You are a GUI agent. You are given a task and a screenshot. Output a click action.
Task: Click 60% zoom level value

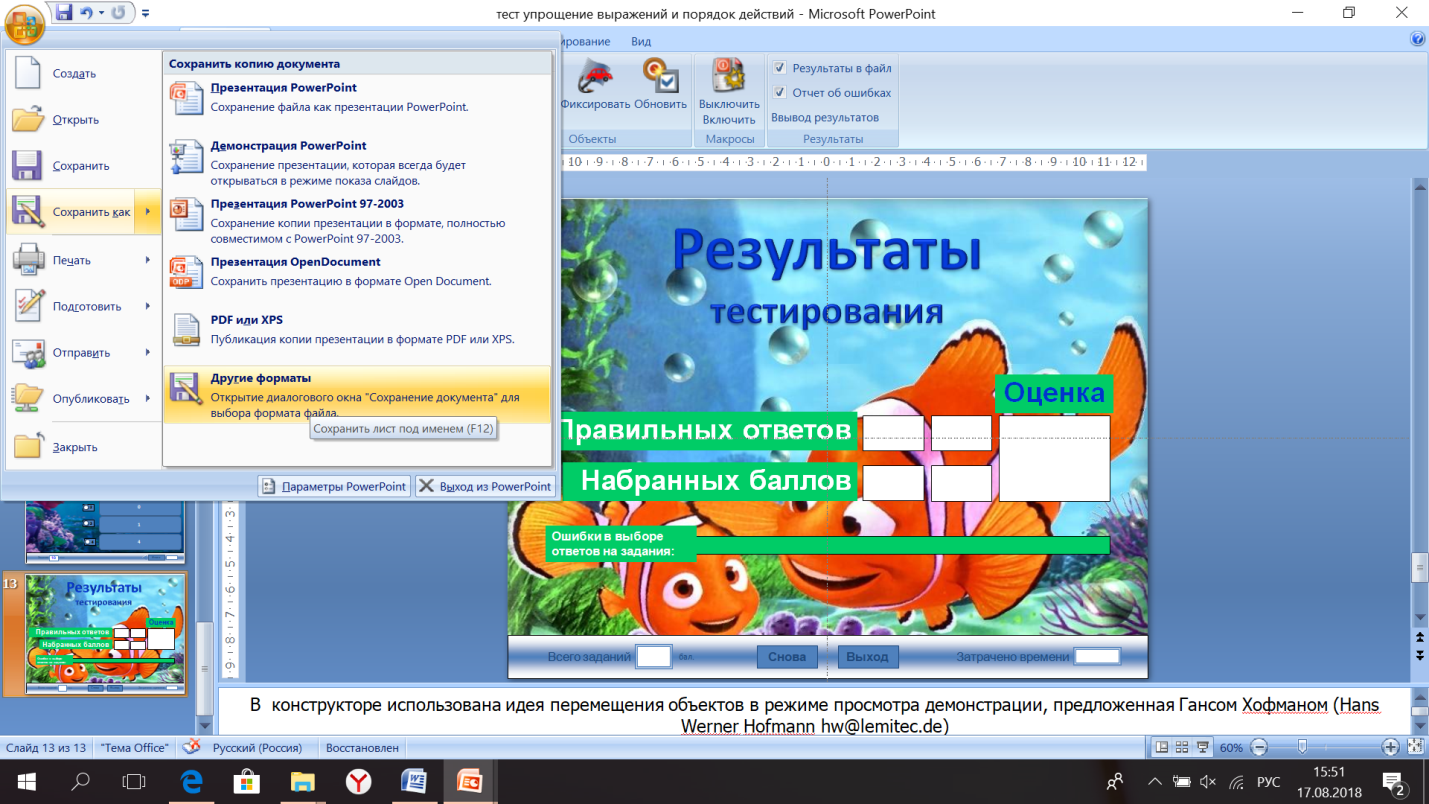point(1231,748)
